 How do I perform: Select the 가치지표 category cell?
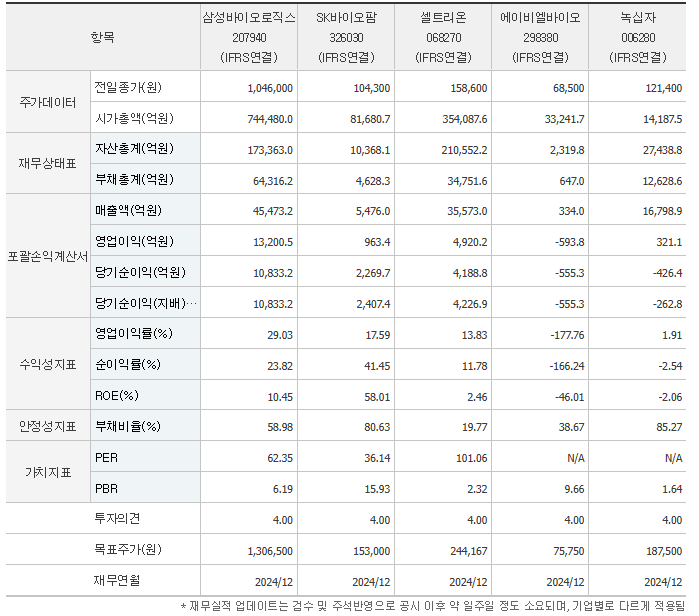pos(48,472)
